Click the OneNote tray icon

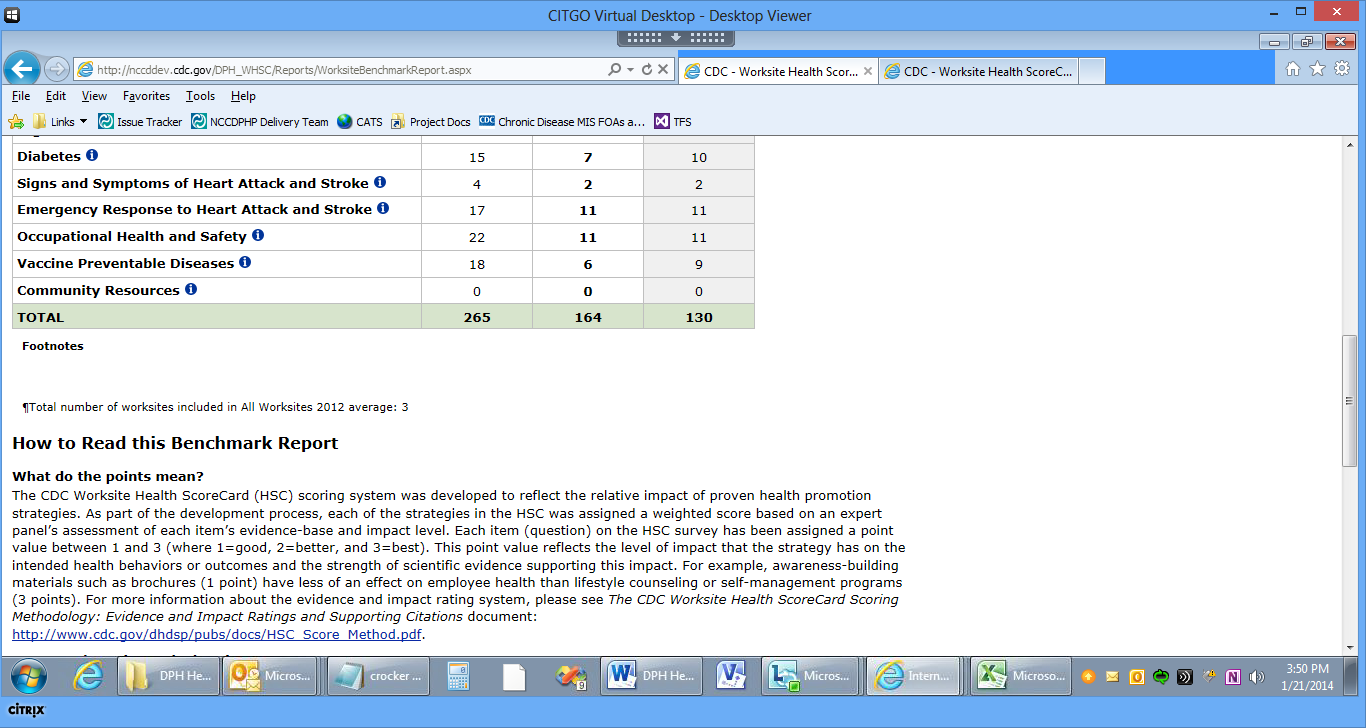pyautogui.click(x=1233, y=677)
